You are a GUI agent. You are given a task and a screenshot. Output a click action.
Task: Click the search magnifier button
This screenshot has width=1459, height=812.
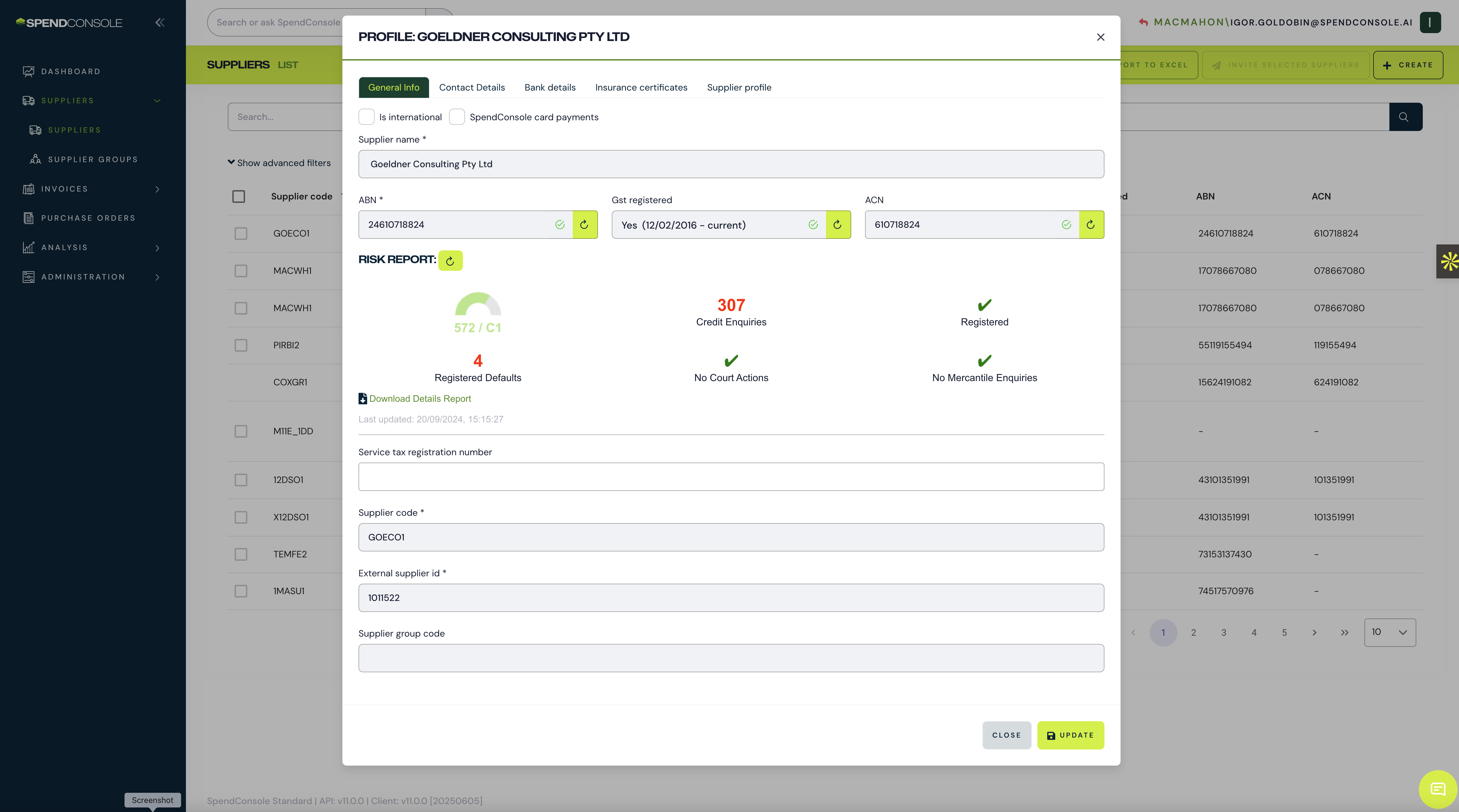1405,117
